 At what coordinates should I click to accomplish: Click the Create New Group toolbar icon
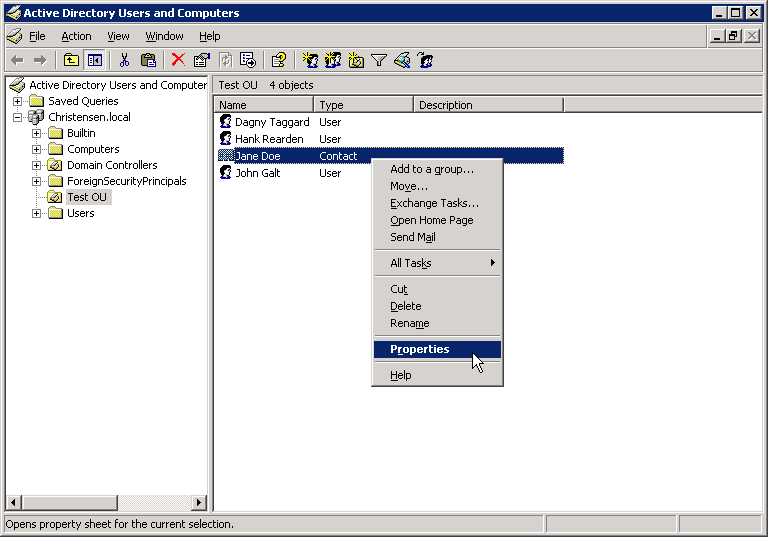tap(333, 60)
